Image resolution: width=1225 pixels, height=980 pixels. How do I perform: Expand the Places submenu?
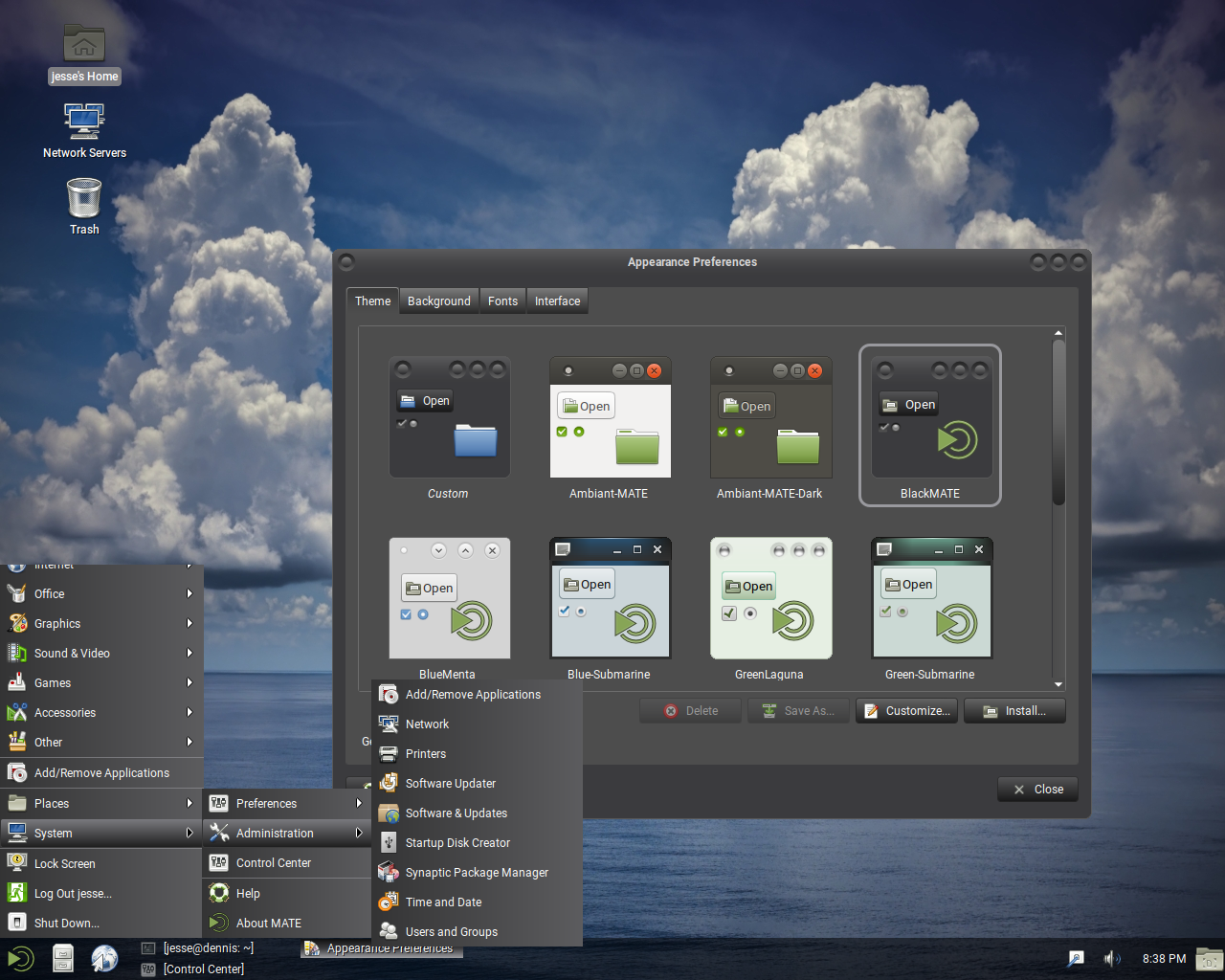(x=100, y=803)
